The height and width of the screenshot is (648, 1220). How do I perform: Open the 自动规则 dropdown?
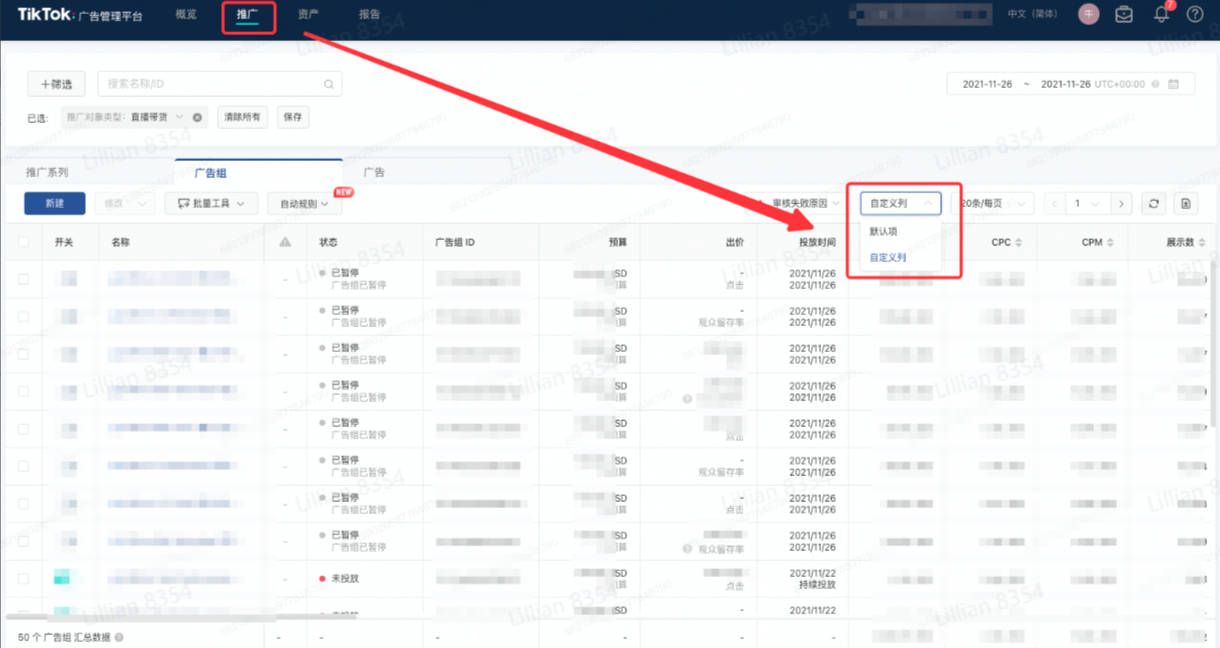[304, 204]
